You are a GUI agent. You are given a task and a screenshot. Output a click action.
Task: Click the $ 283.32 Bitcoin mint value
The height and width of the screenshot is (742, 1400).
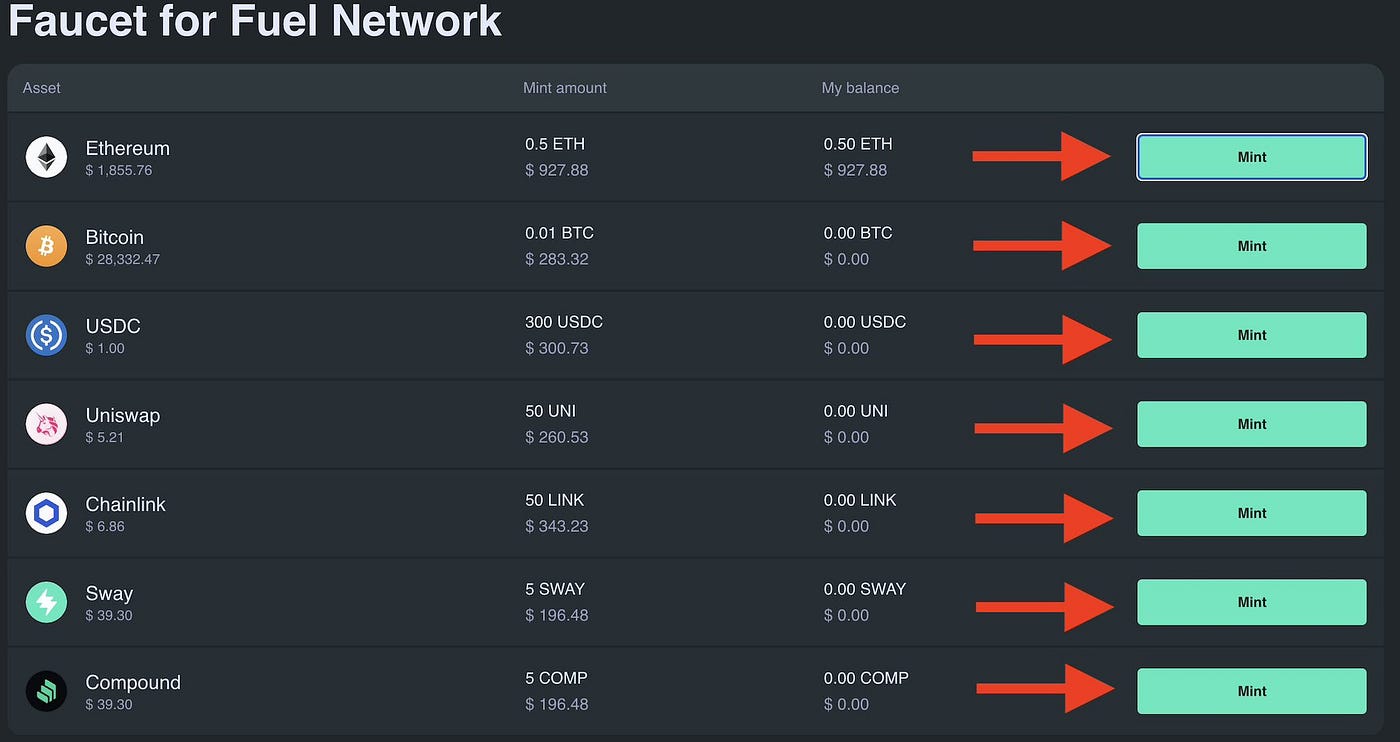click(557, 259)
